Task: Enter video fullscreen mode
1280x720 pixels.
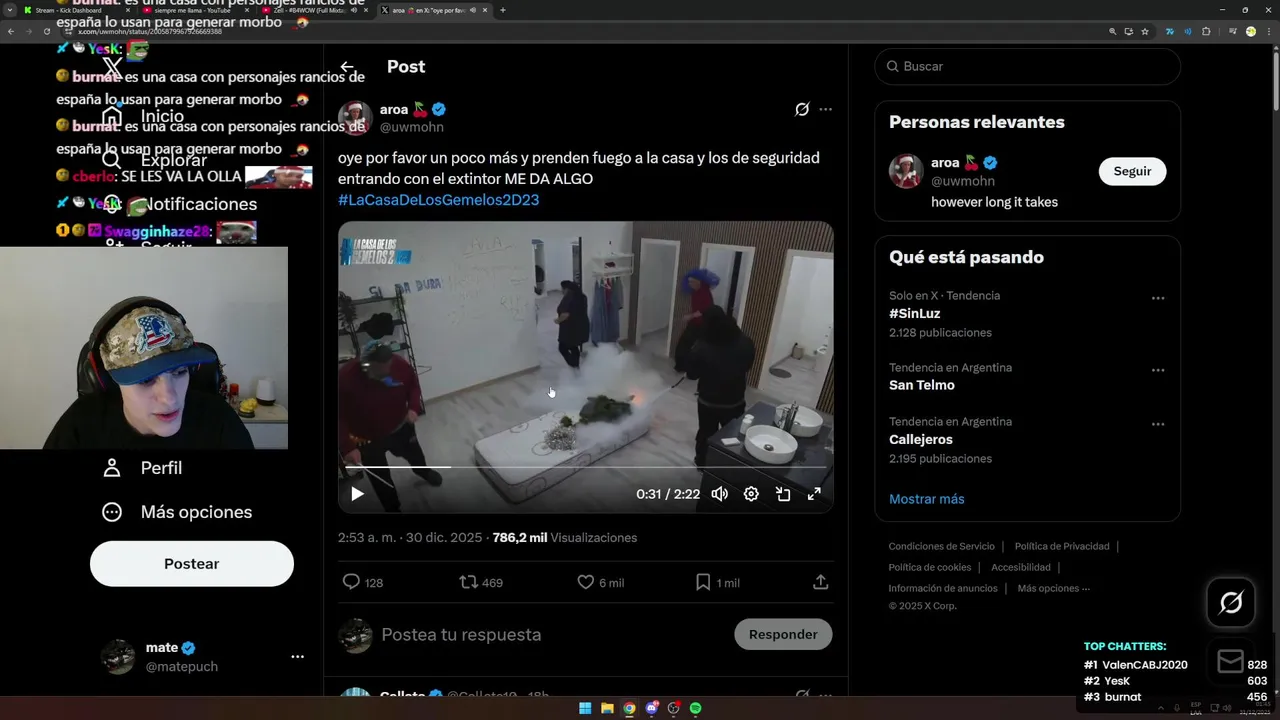Action: (814, 494)
